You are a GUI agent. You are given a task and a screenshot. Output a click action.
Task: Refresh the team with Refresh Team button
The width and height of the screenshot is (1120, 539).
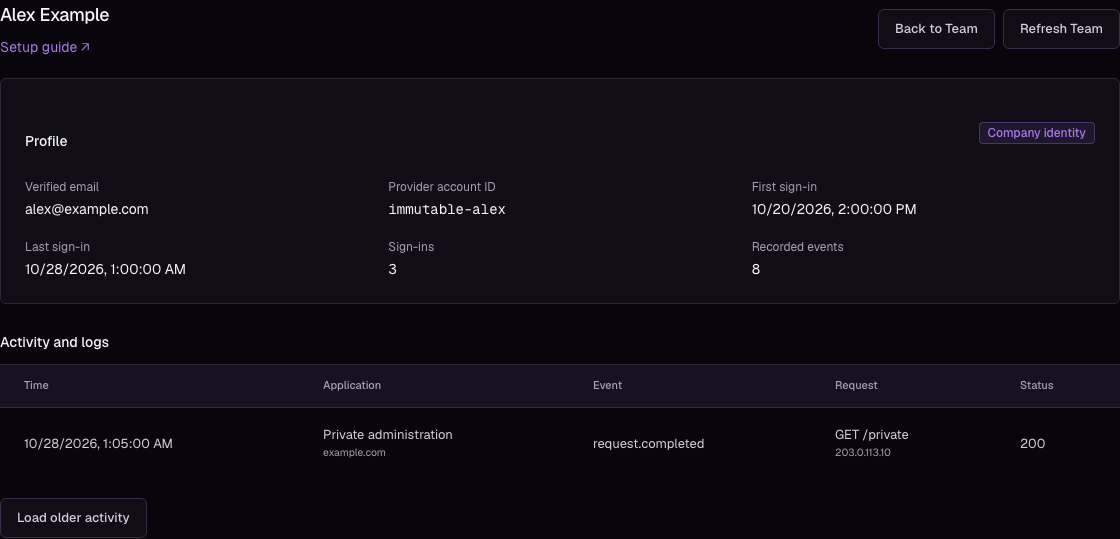click(x=1061, y=29)
